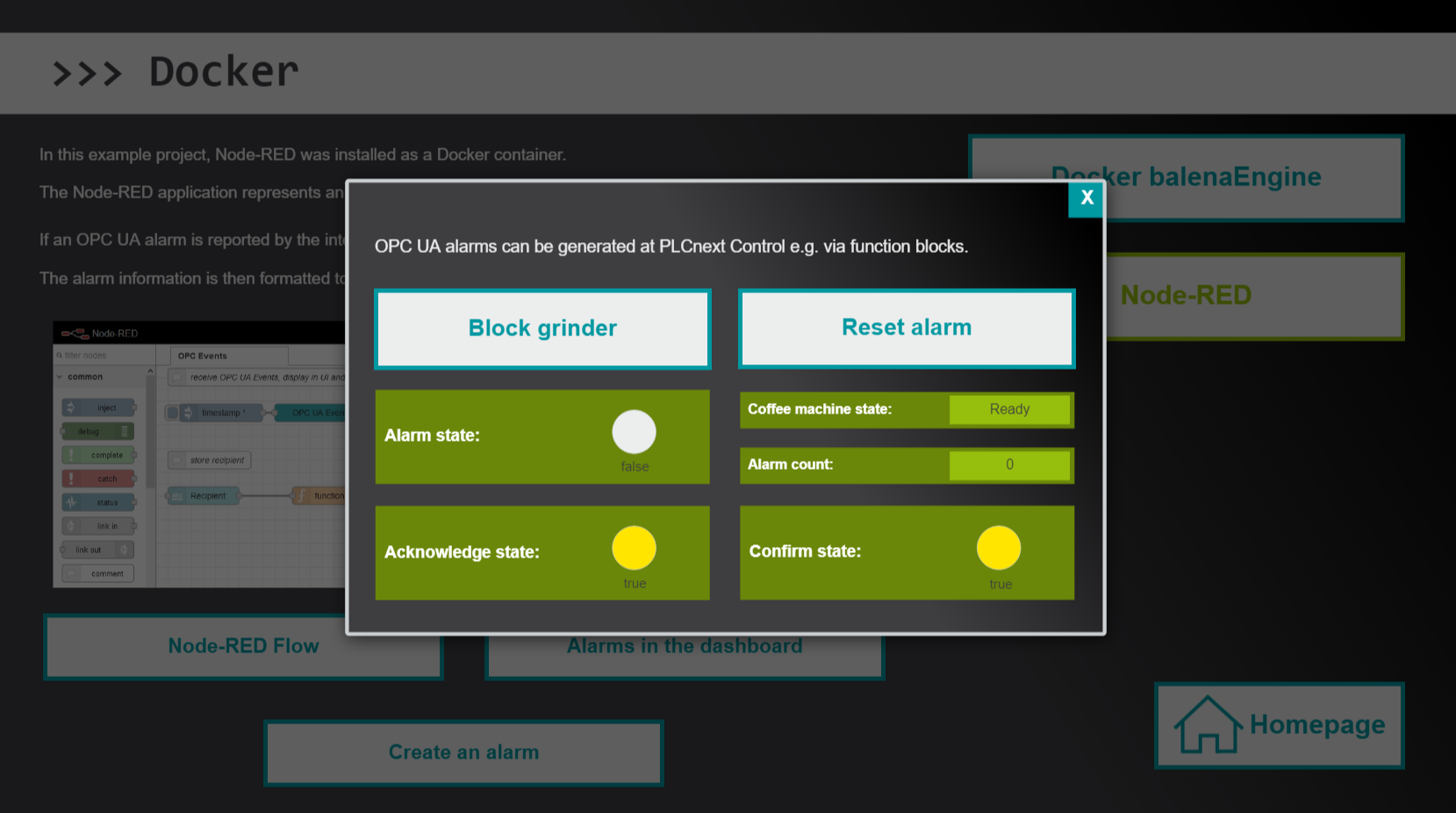This screenshot has width=1456, height=813.
Task: Click the 'Confirm state:' label
Action: (x=805, y=551)
